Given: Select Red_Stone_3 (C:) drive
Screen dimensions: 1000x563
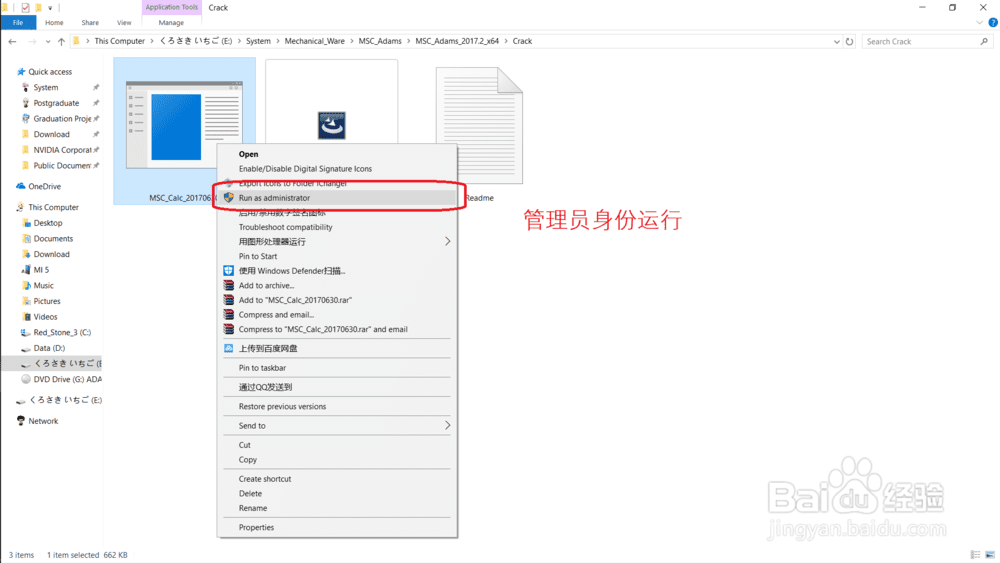Looking at the screenshot, I should click(62, 332).
